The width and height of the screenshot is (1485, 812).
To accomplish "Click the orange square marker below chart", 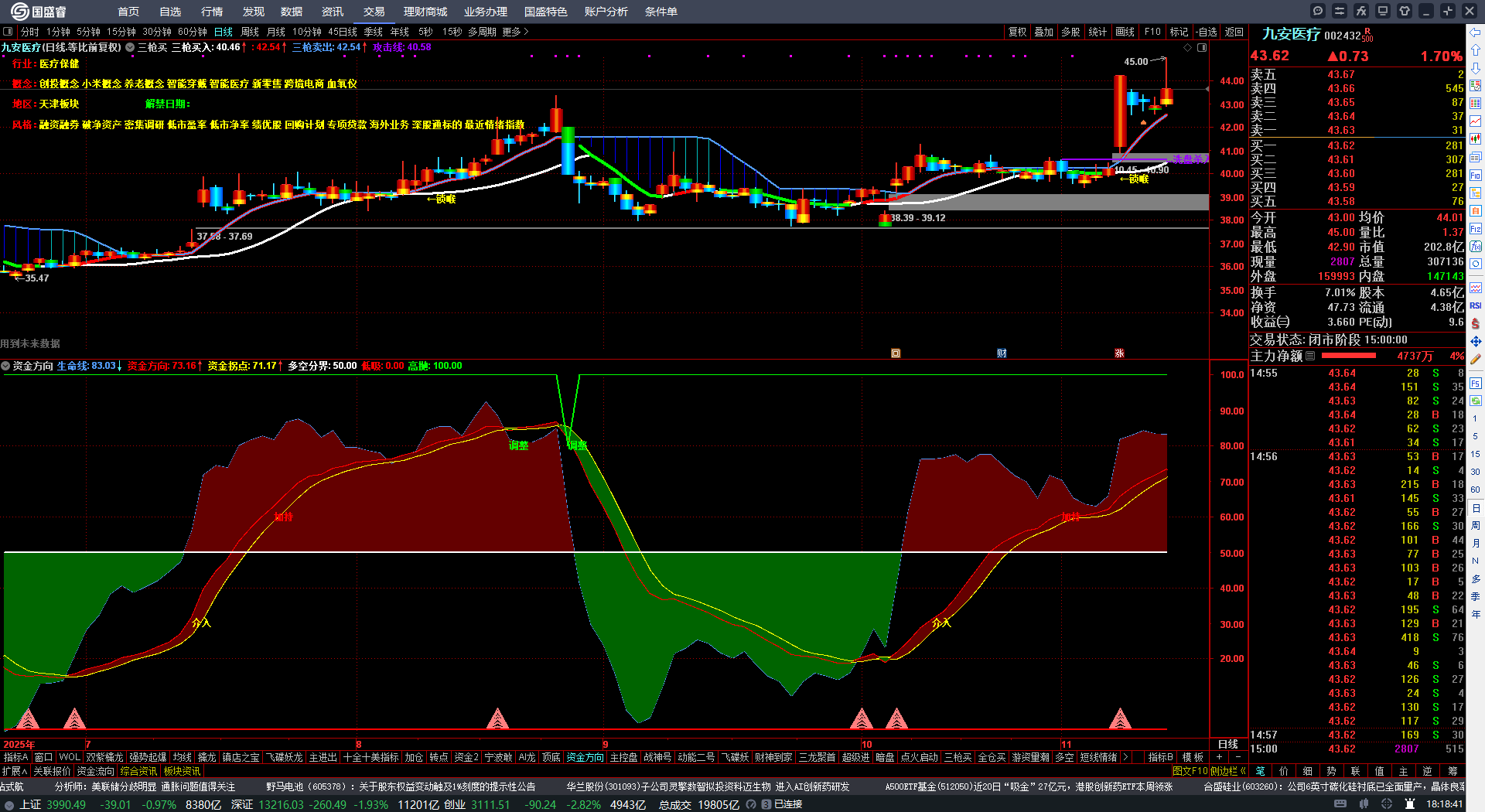I will coord(896,353).
